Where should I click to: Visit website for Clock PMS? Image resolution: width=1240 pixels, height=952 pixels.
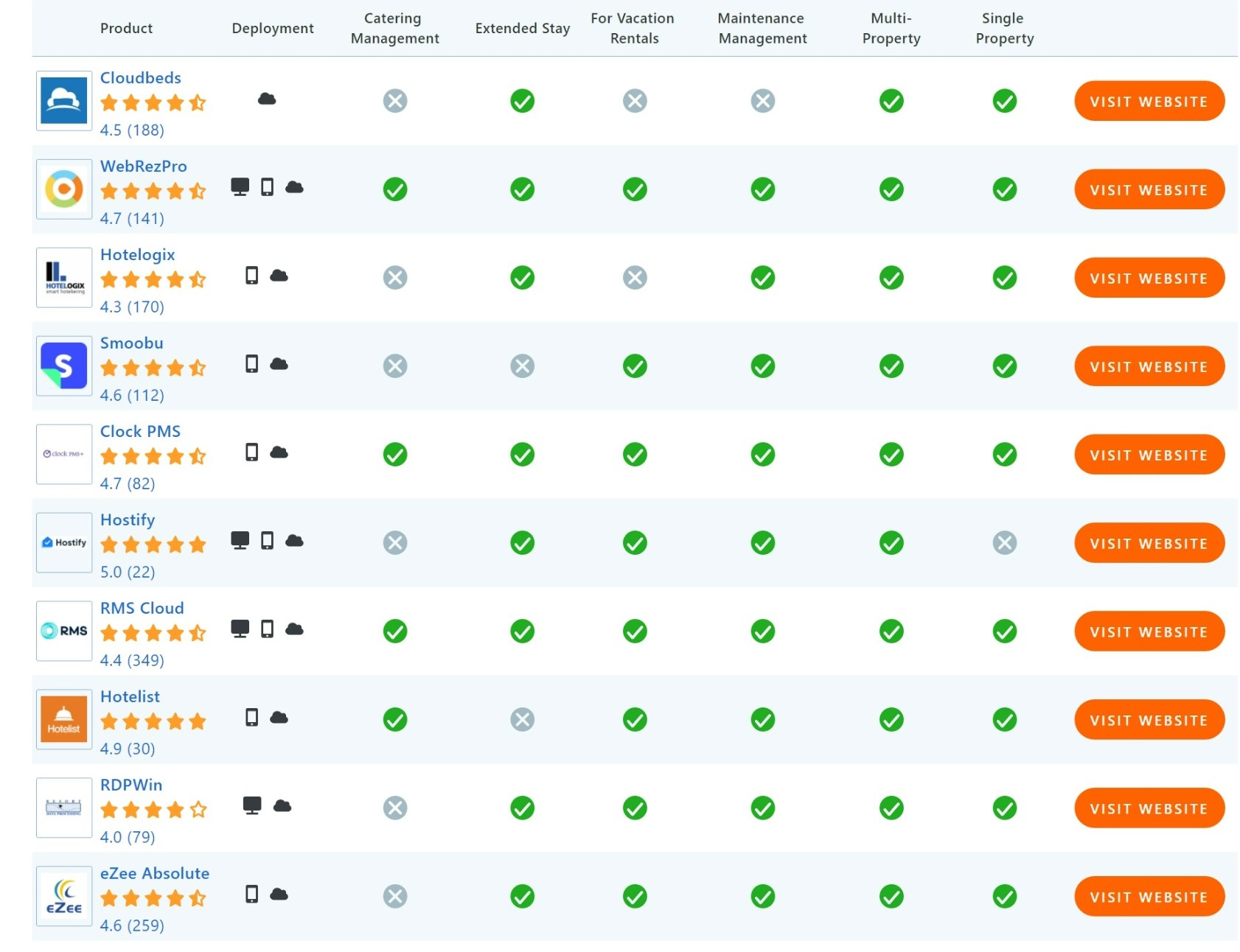coord(1149,455)
